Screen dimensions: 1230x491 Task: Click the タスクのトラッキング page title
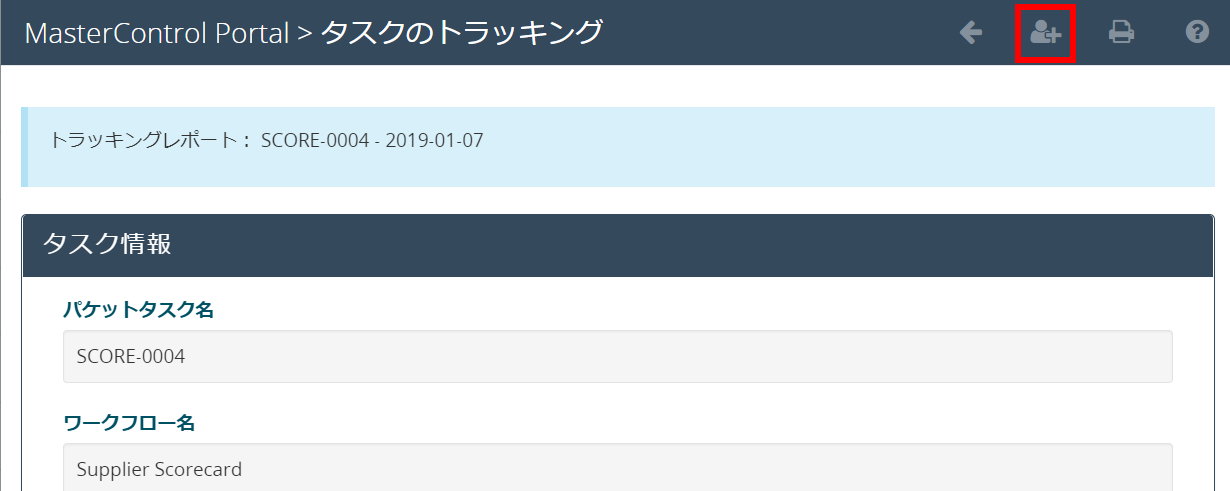click(x=462, y=33)
